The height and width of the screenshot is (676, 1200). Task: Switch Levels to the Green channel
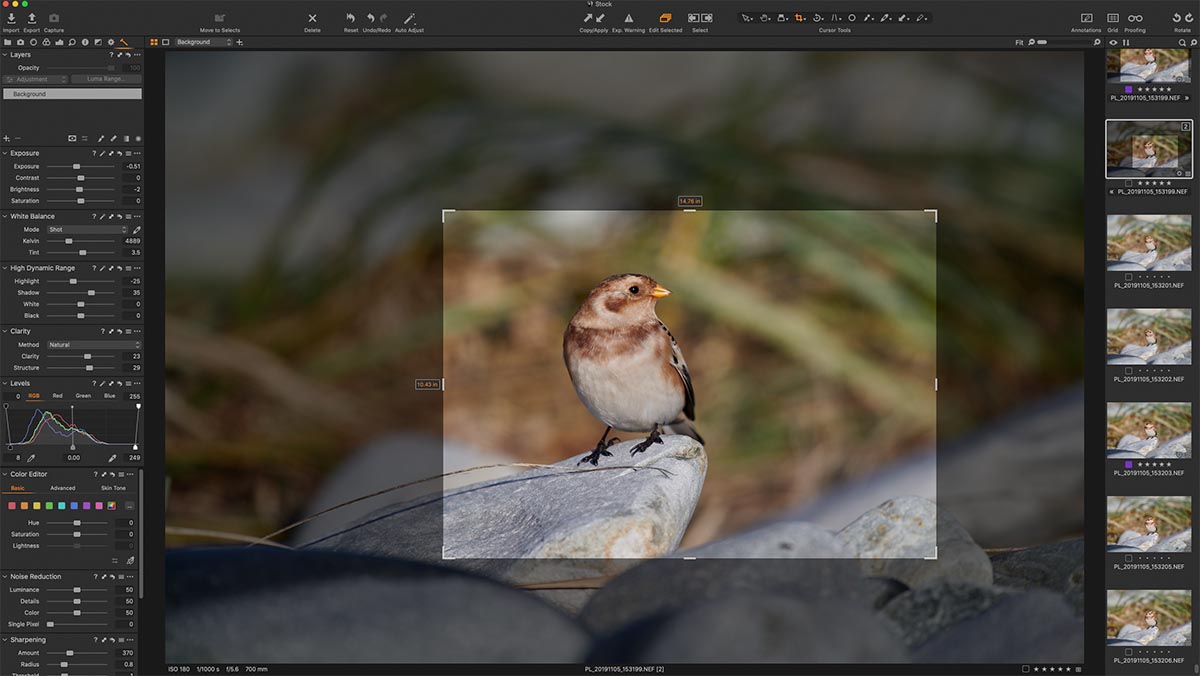coord(83,396)
